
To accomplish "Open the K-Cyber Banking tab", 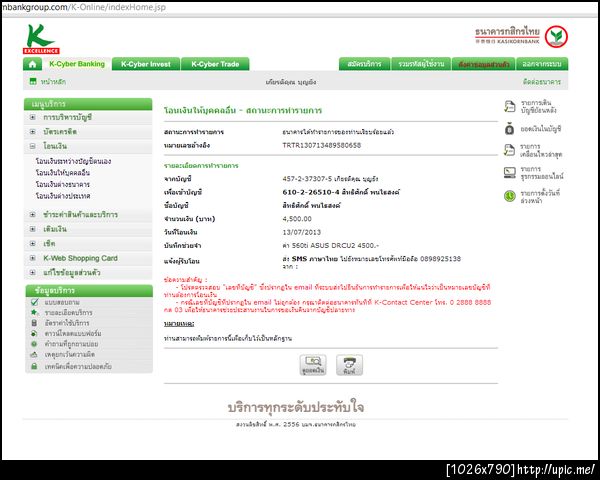I will tap(77, 64).
